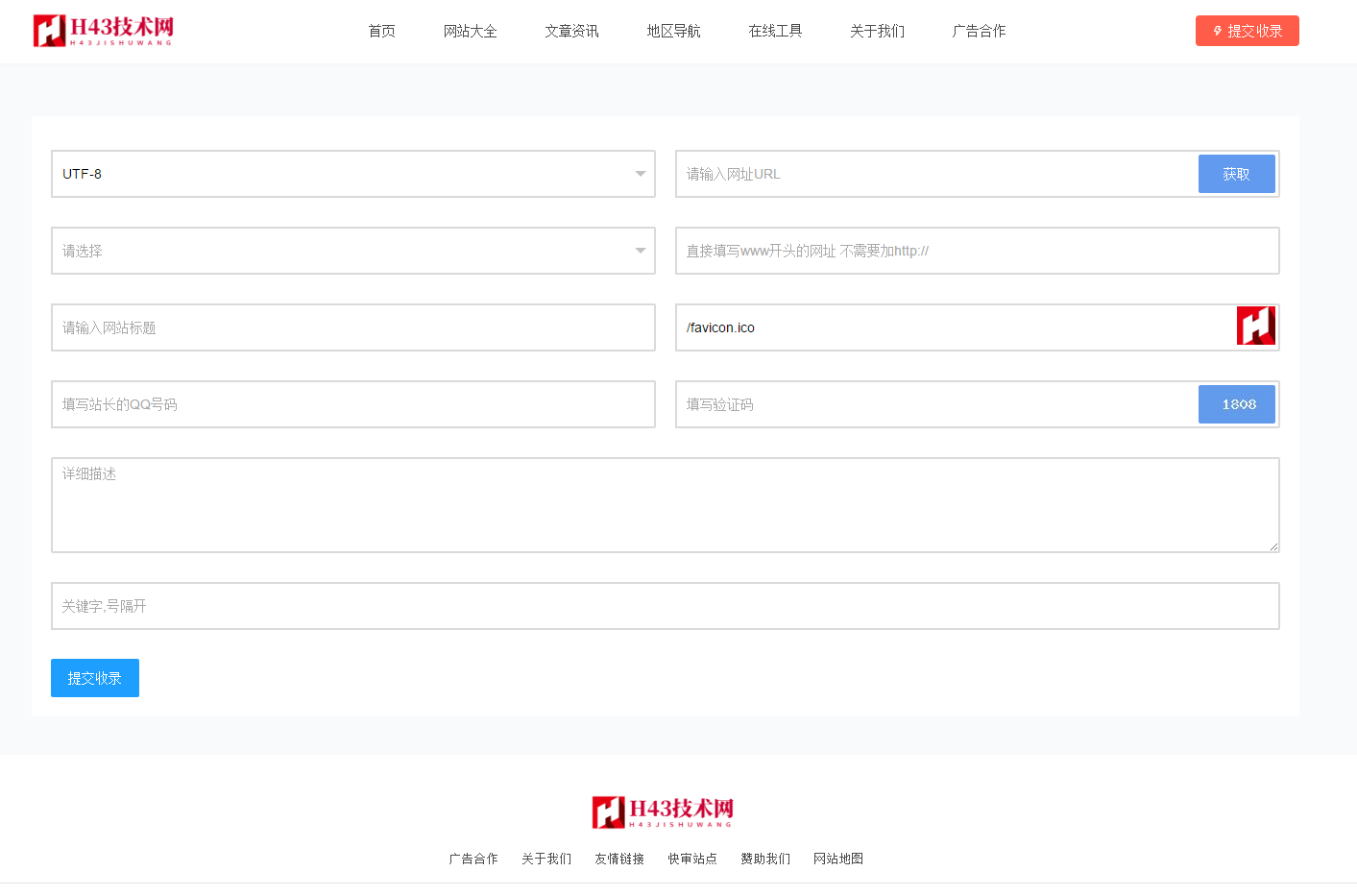Image resolution: width=1357 pixels, height=896 pixels.
Task: Open the 友情链接 footer link
Action: [x=619, y=859]
